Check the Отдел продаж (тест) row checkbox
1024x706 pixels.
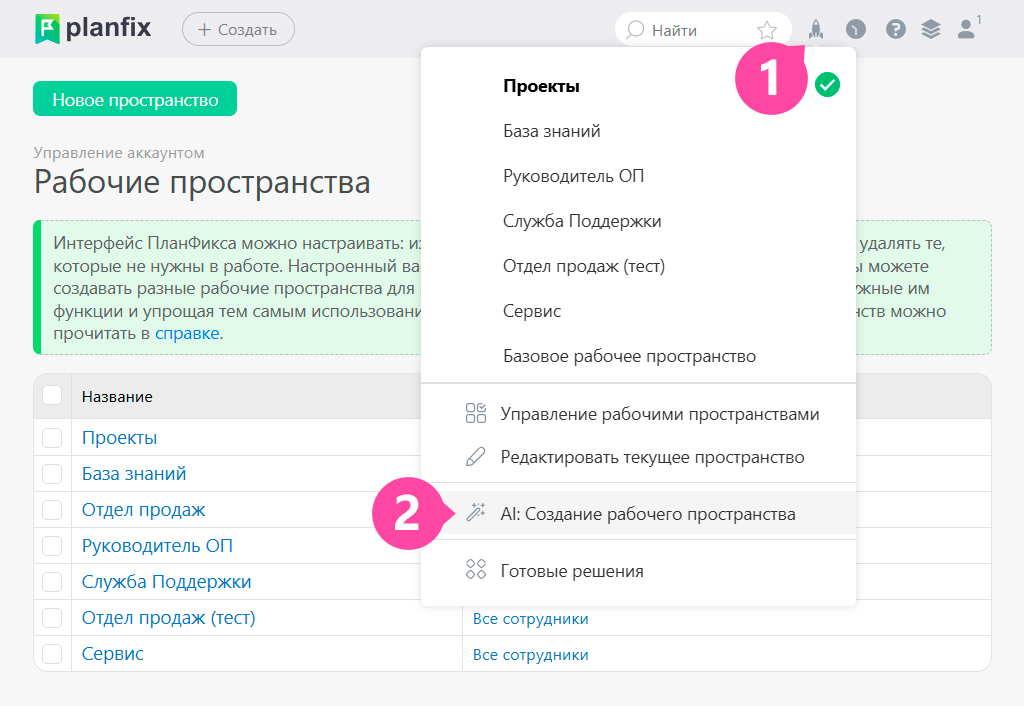click(52, 617)
